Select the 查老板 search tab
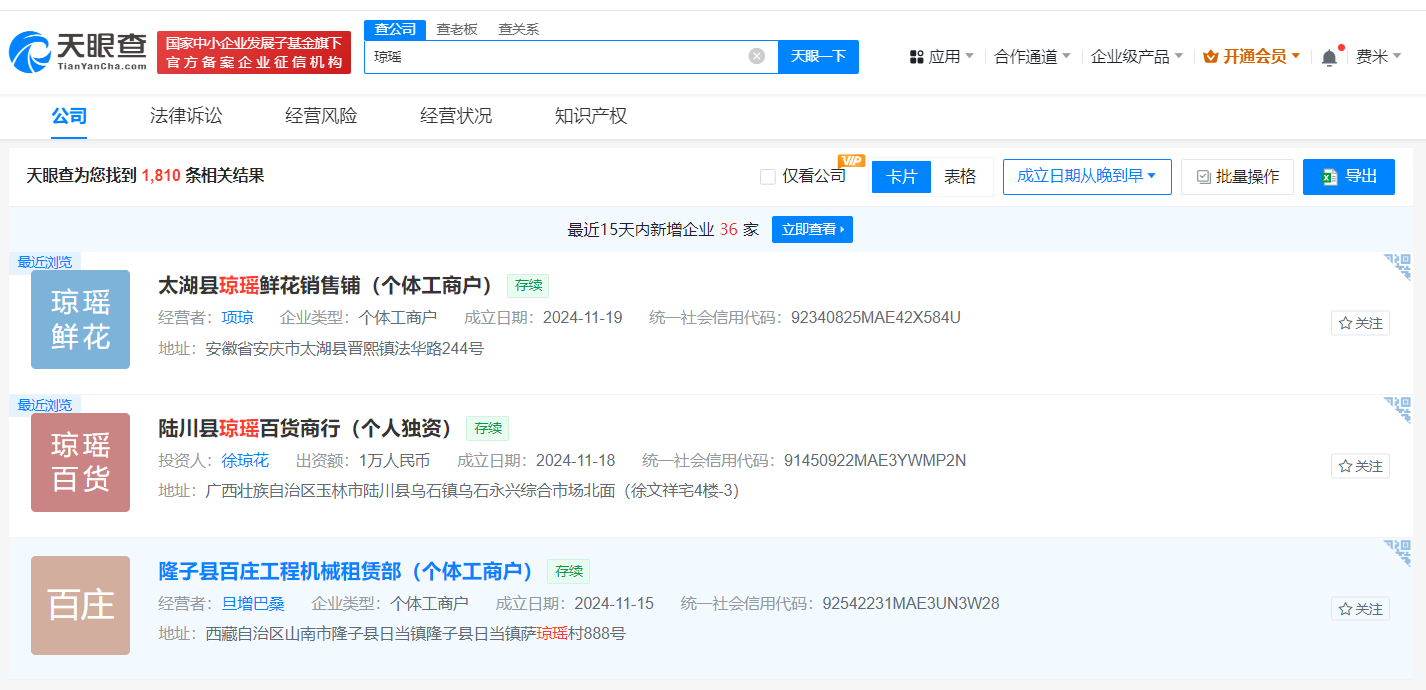The height and width of the screenshot is (690, 1426). 457,29
